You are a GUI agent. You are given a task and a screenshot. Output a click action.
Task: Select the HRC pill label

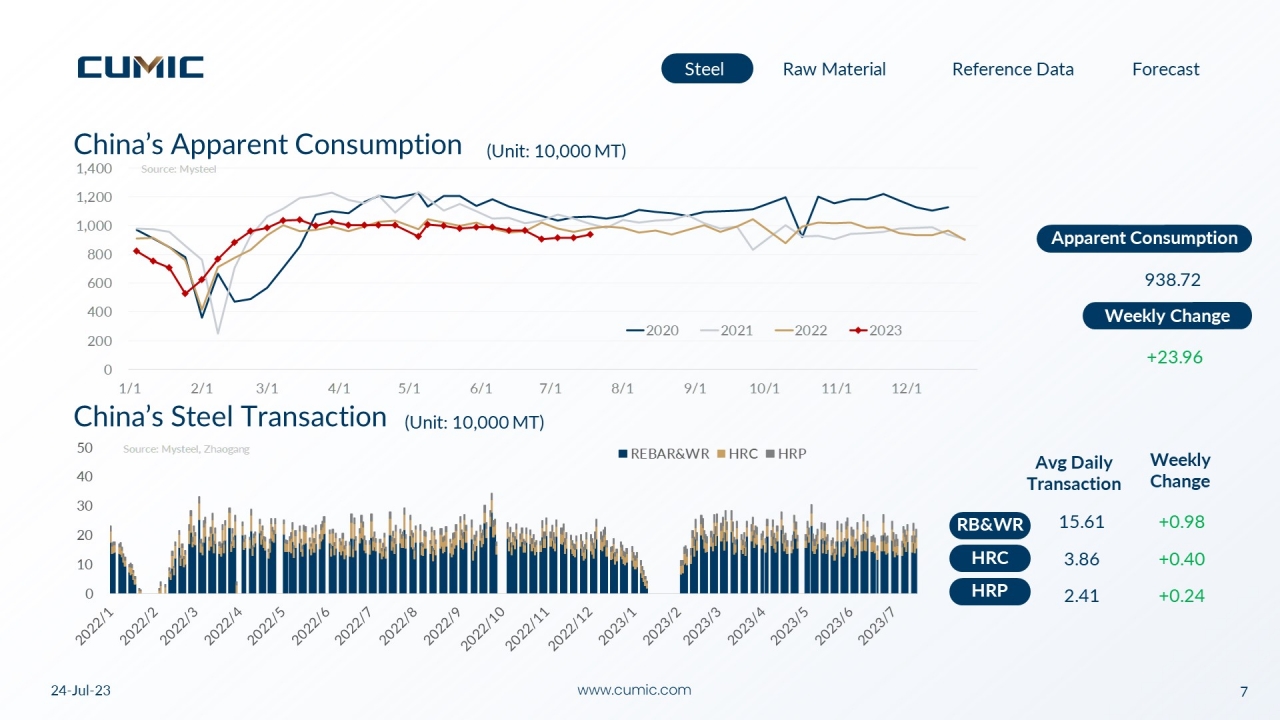(x=990, y=558)
